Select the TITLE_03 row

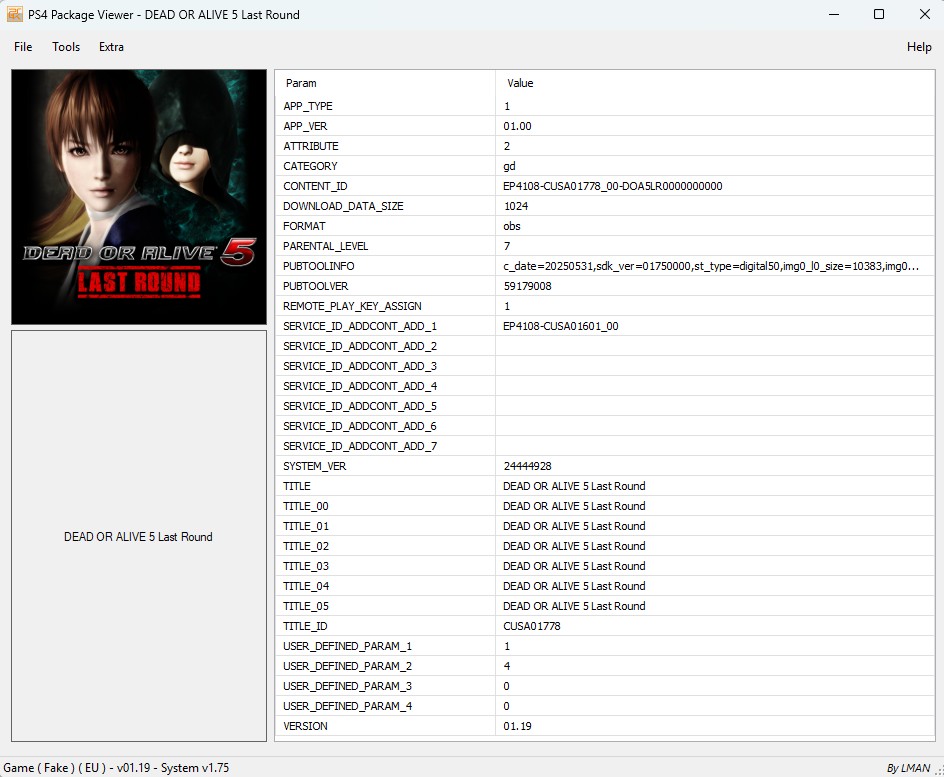(605, 566)
